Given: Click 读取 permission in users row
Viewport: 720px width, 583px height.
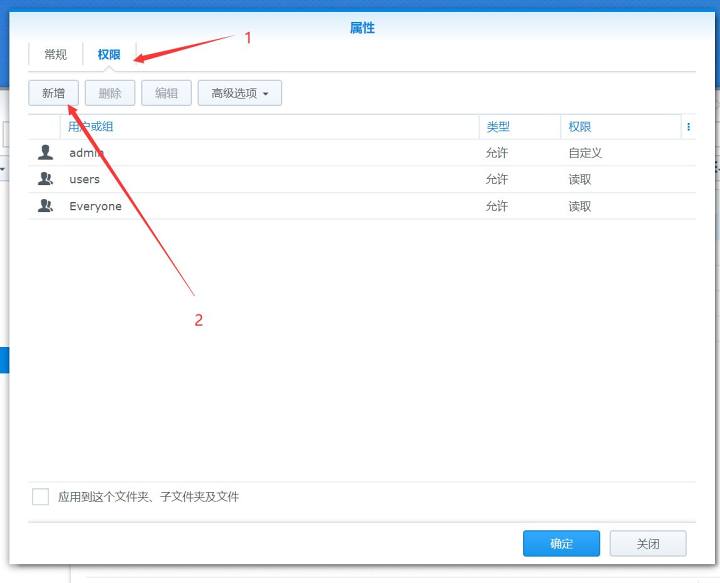Looking at the screenshot, I should click(579, 179).
